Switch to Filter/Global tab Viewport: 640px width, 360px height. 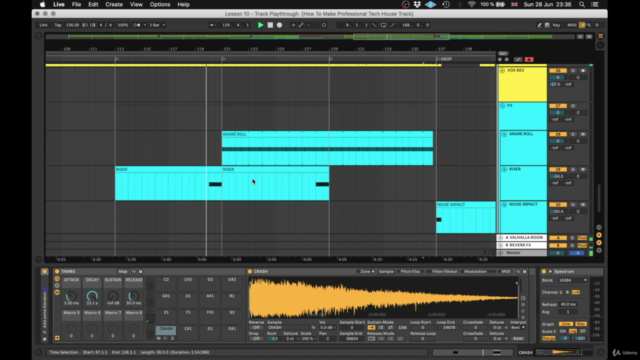[443, 271]
